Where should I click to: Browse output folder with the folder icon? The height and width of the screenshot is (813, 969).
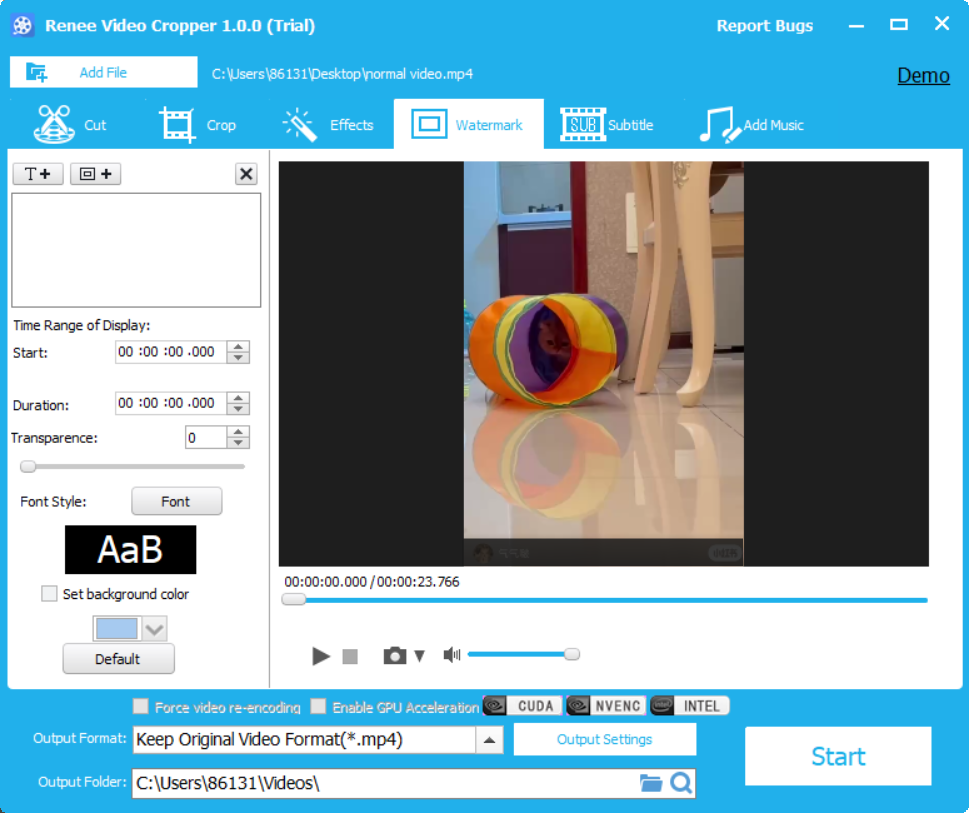click(x=651, y=783)
